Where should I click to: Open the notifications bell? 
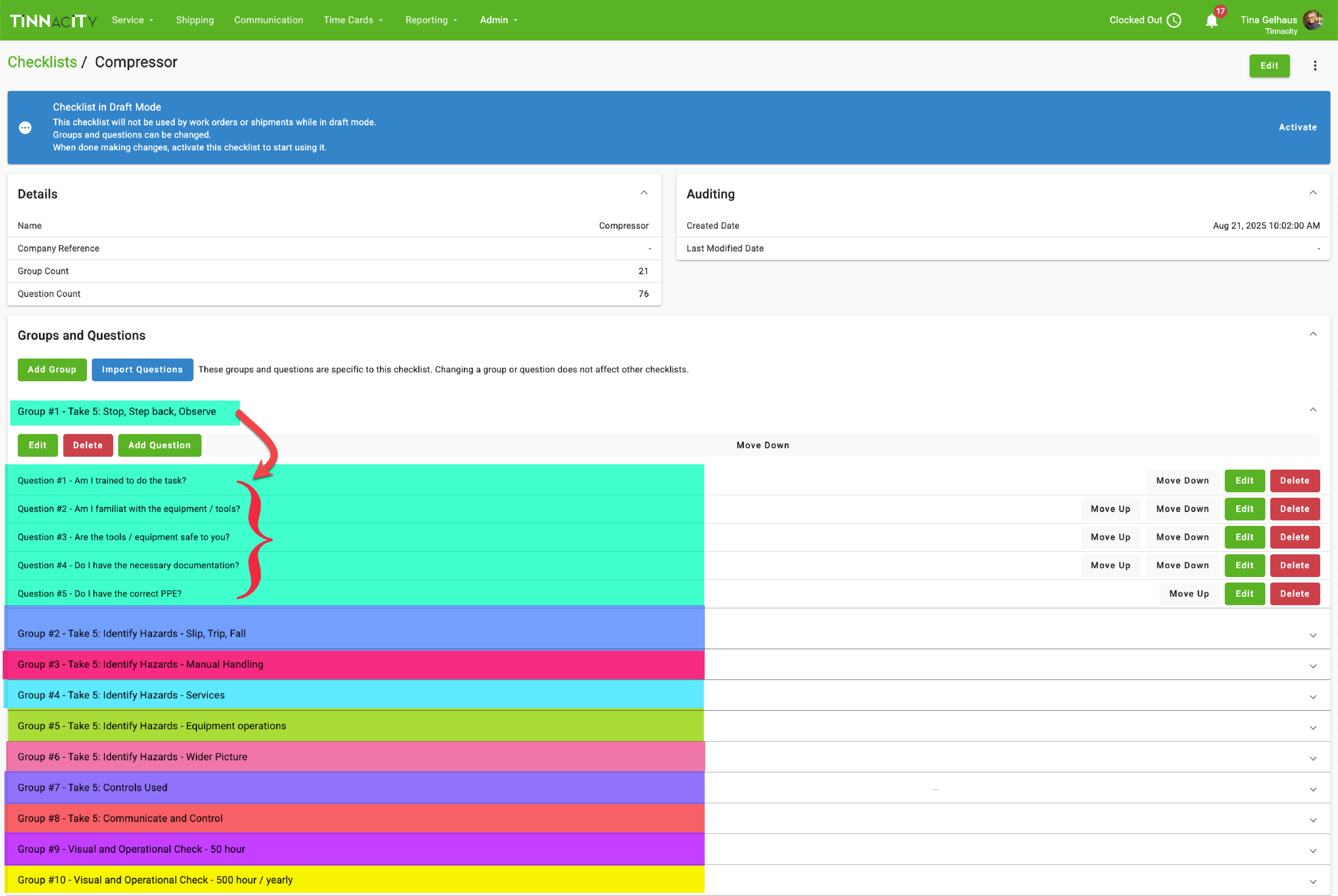[1211, 21]
